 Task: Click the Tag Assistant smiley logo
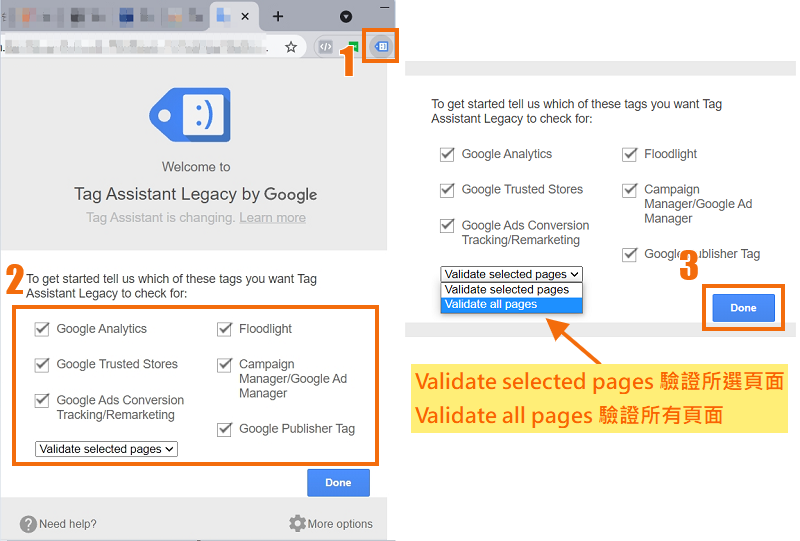pos(190,115)
